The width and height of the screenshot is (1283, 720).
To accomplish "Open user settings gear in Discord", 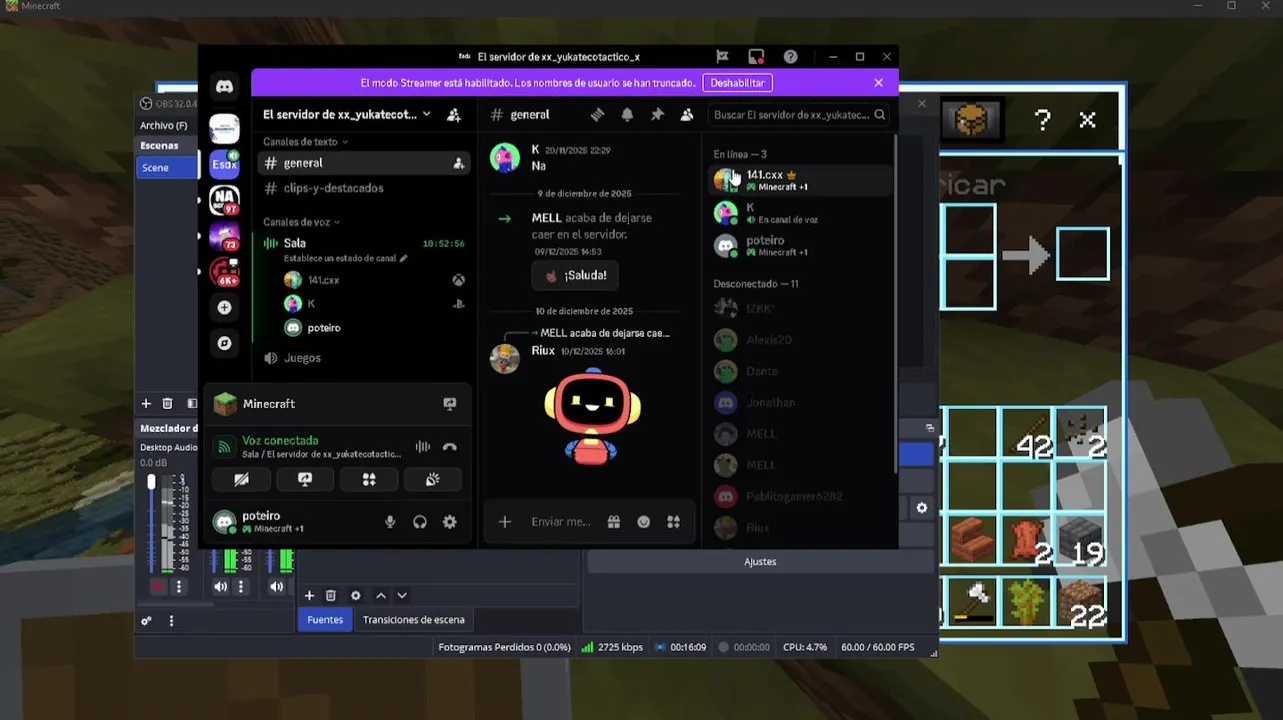I will coord(450,522).
